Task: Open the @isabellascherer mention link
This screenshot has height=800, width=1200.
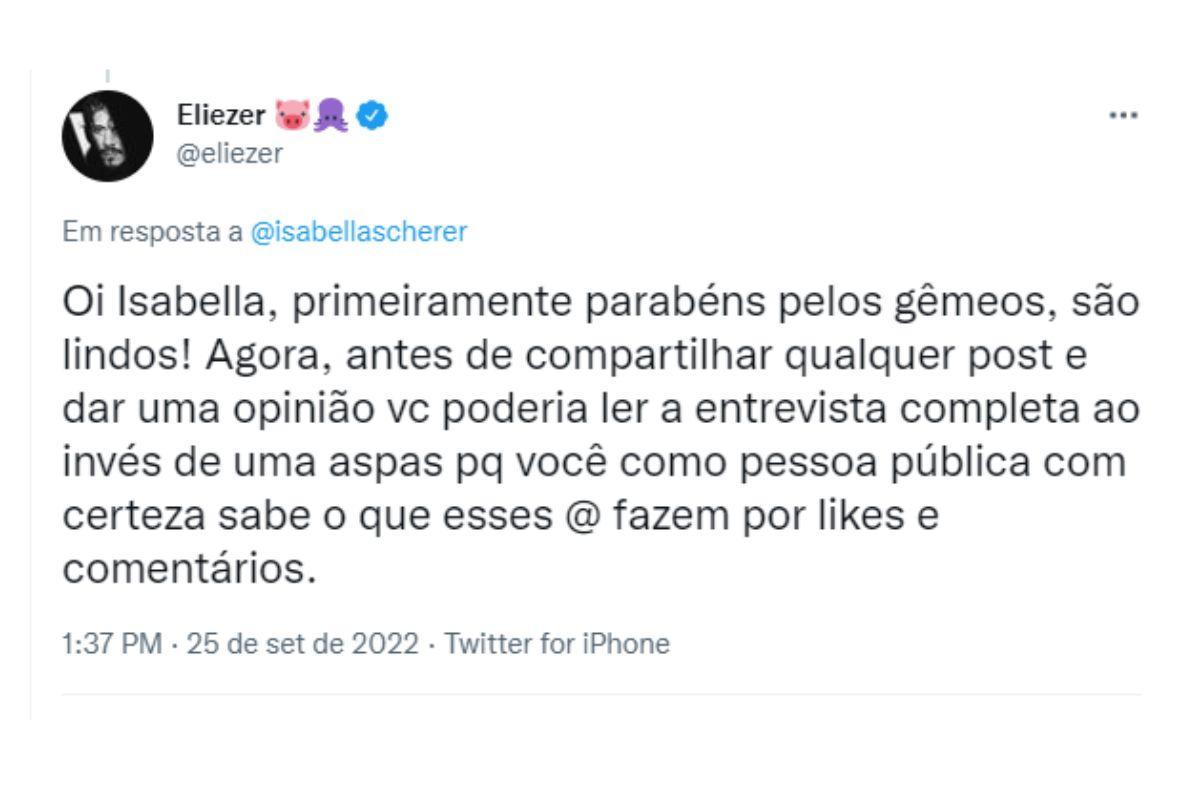Action: pyautogui.click(x=358, y=233)
